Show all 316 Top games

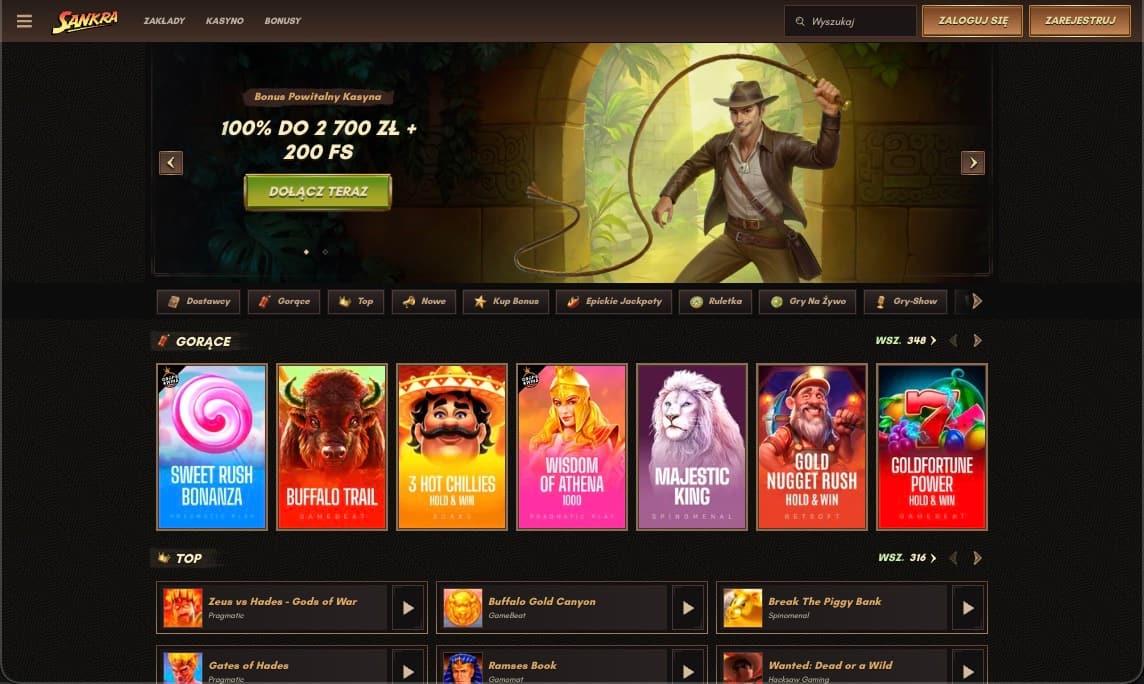[907, 558]
